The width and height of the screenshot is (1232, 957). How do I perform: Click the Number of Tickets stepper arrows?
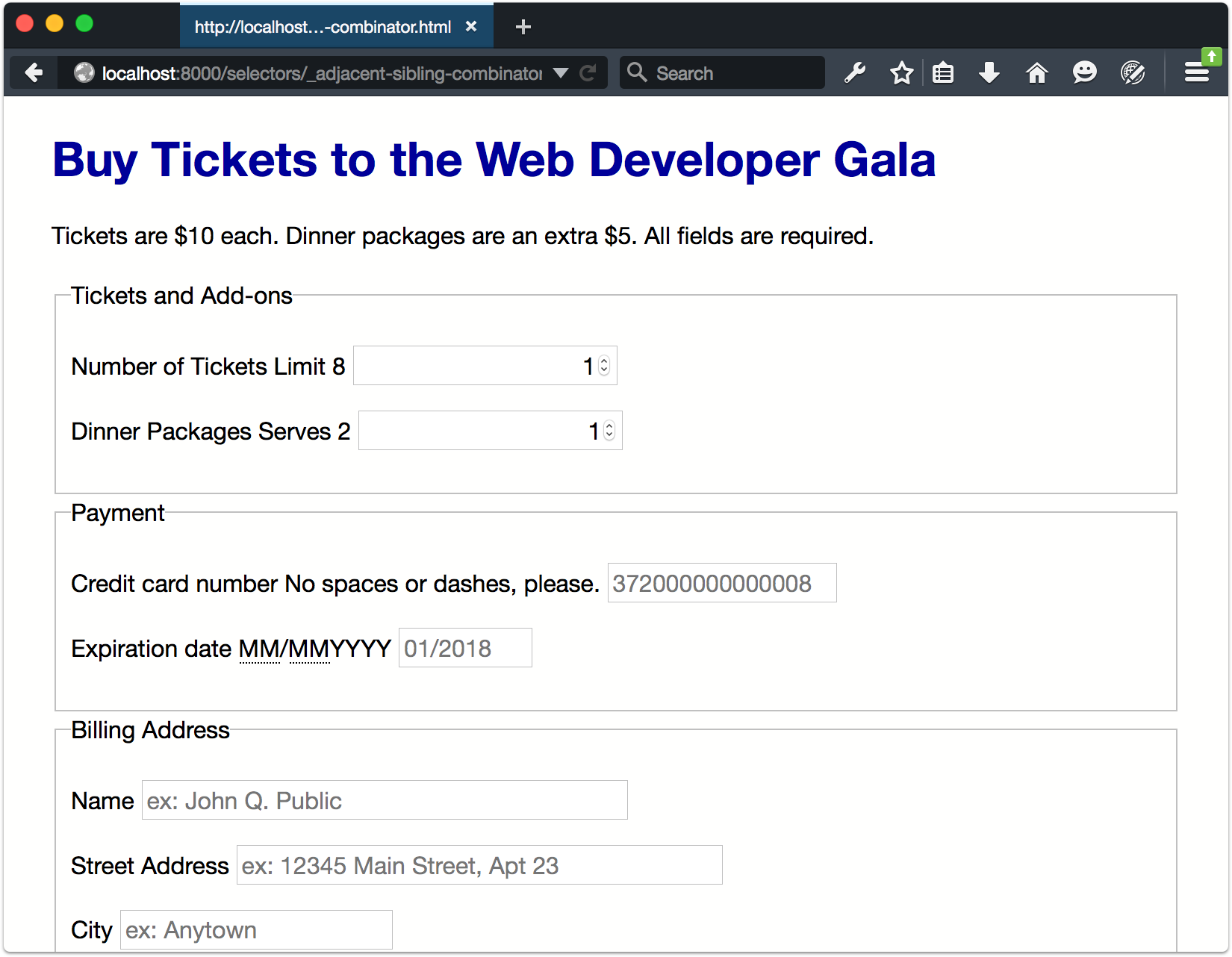click(x=604, y=366)
